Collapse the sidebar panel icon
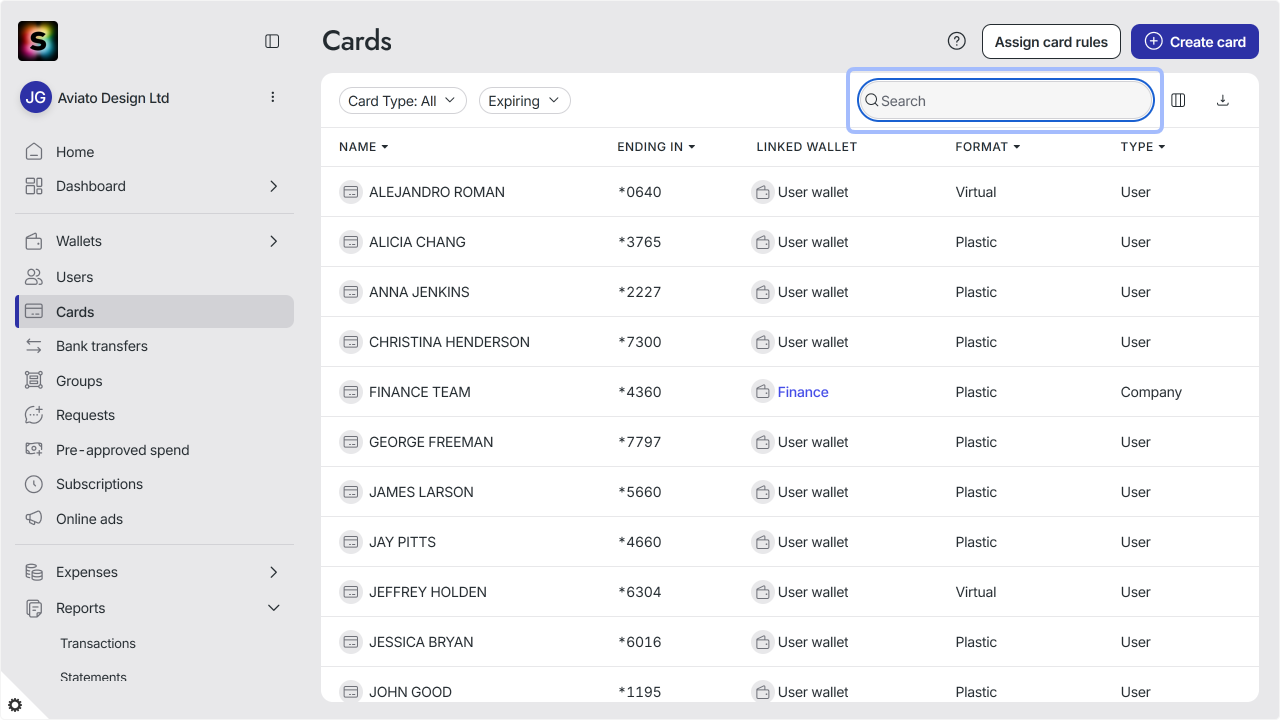The width and height of the screenshot is (1280, 720). pyautogui.click(x=272, y=41)
